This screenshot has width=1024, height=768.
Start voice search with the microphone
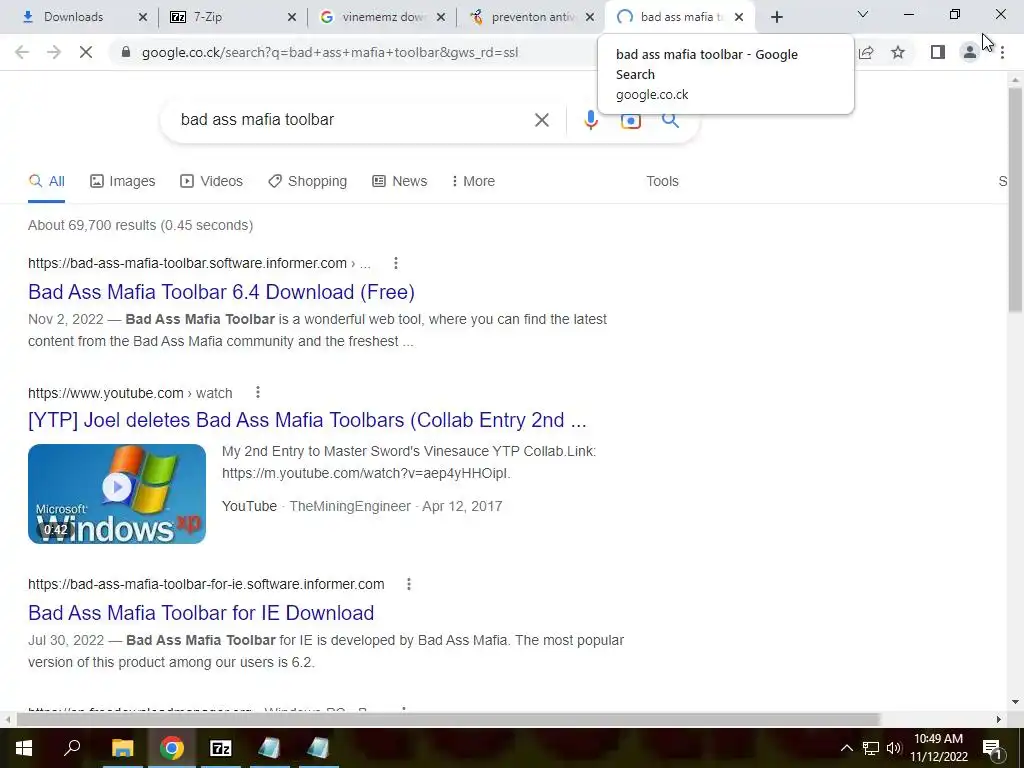pyautogui.click(x=591, y=120)
